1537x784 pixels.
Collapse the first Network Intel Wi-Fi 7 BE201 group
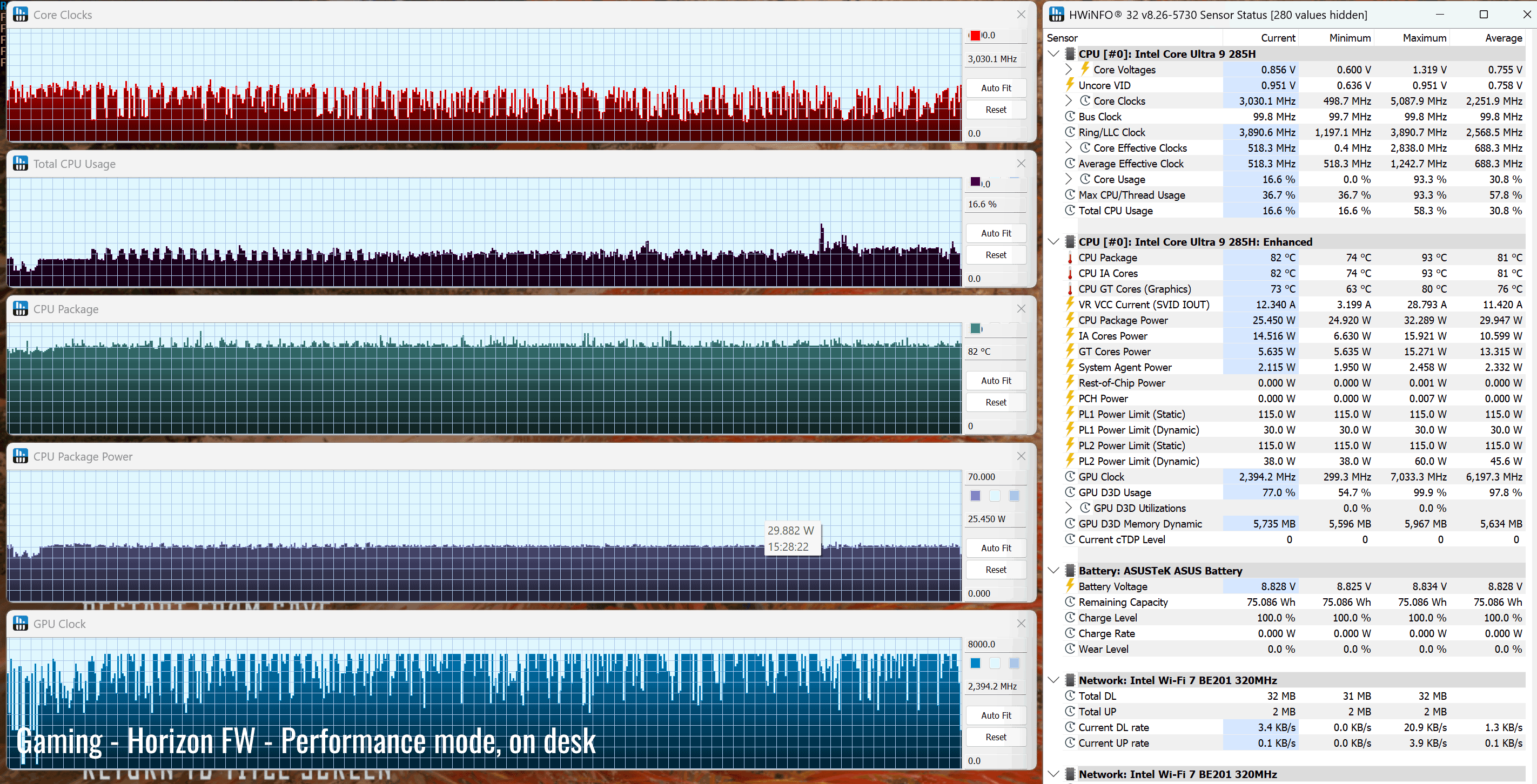click(1053, 680)
